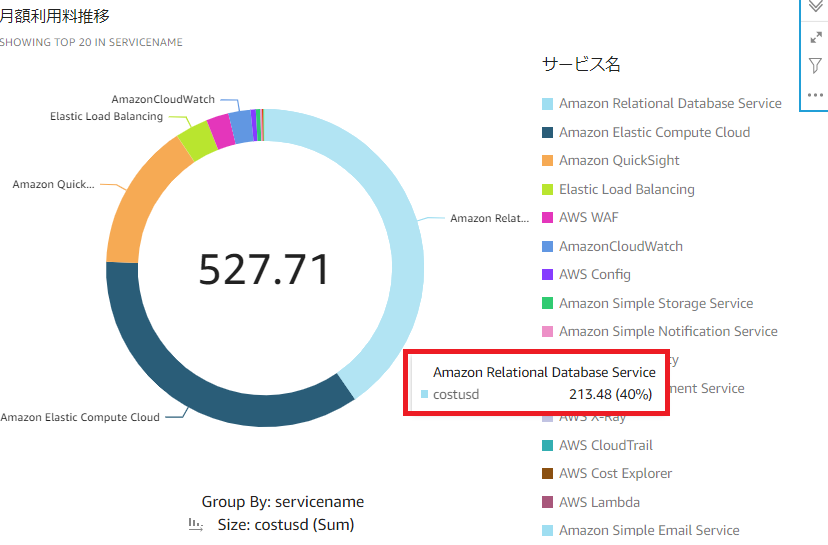Click the Amazon Elastic Compute Cloud chart label
This screenshot has width=828, height=545.
80,417
